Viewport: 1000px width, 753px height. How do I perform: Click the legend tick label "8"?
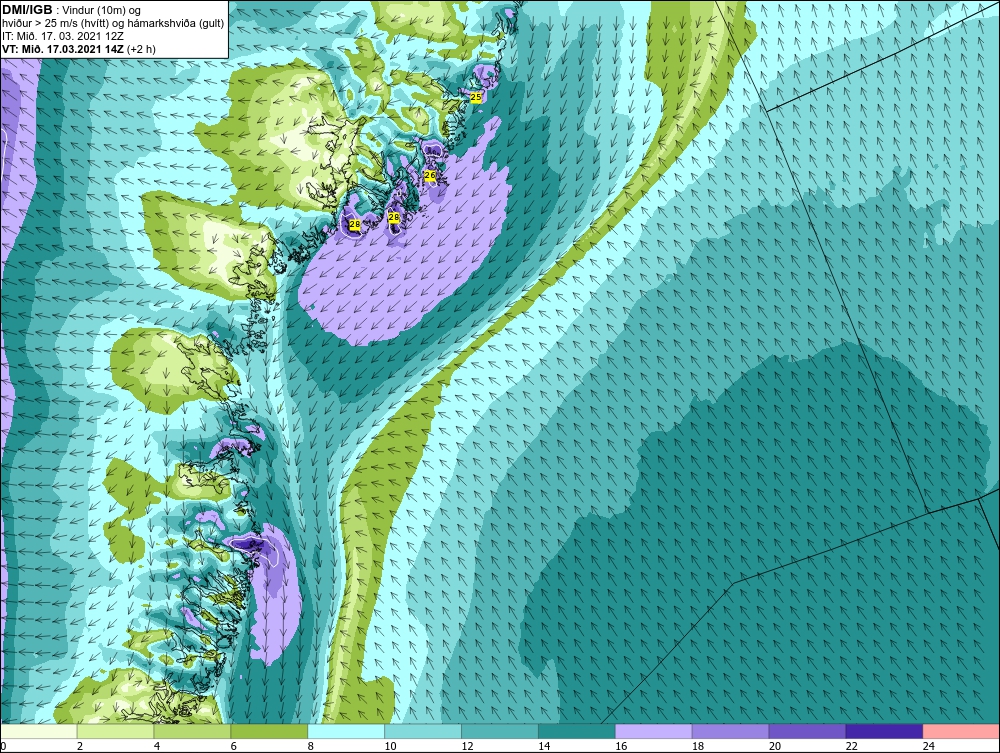[x=311, y=746]
